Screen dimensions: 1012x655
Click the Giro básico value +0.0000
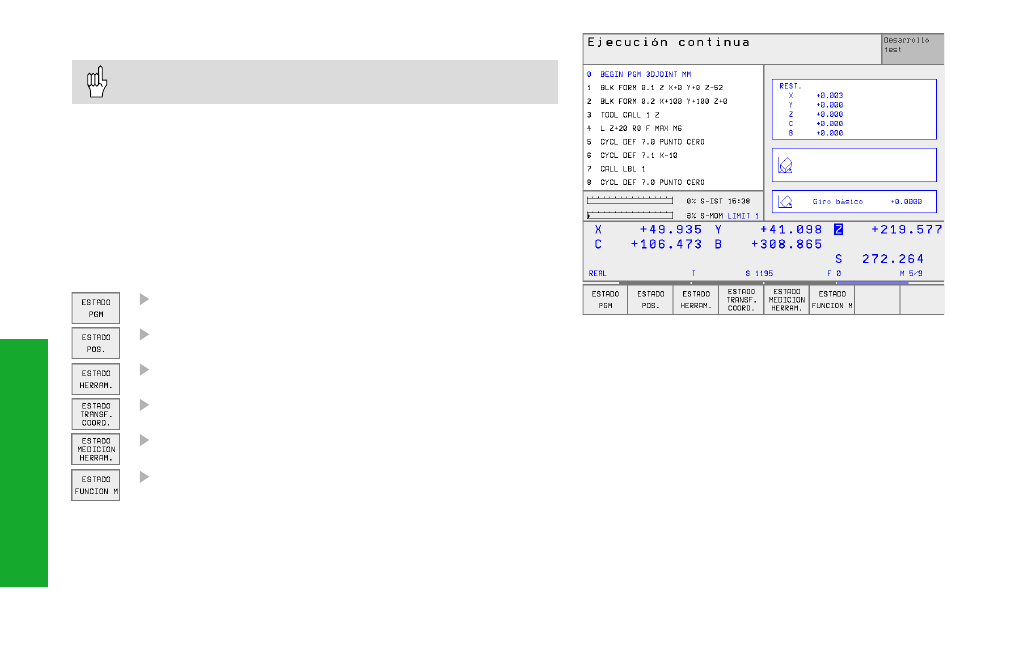[x=906, y=201]
